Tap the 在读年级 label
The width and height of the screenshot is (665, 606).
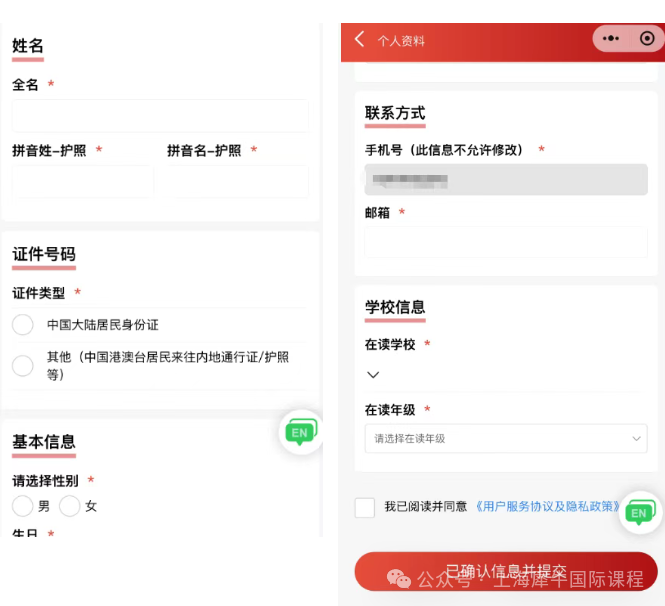(390, 410)
